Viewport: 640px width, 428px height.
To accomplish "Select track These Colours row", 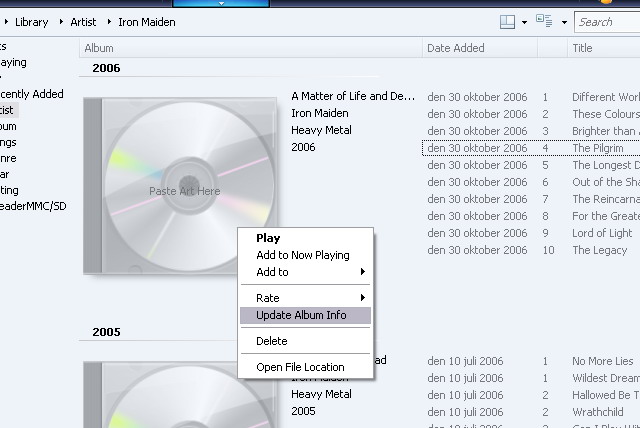I will coord(531,114).
